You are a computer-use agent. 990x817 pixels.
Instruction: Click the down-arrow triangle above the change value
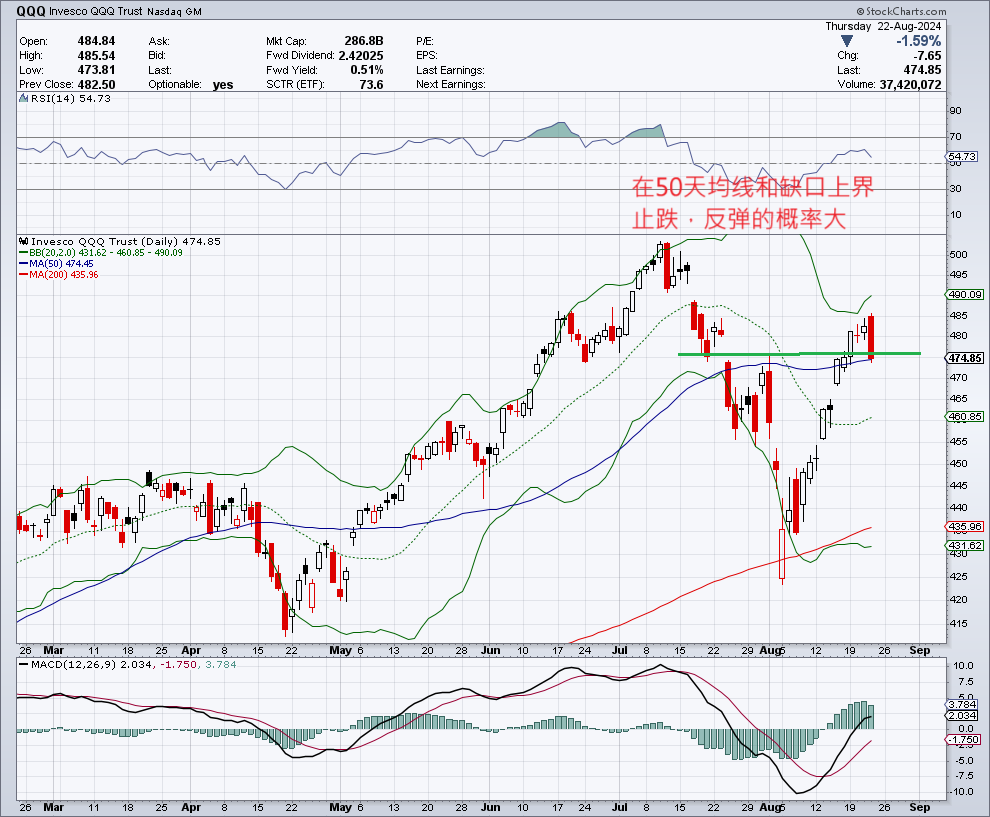(x=847, y=41)
